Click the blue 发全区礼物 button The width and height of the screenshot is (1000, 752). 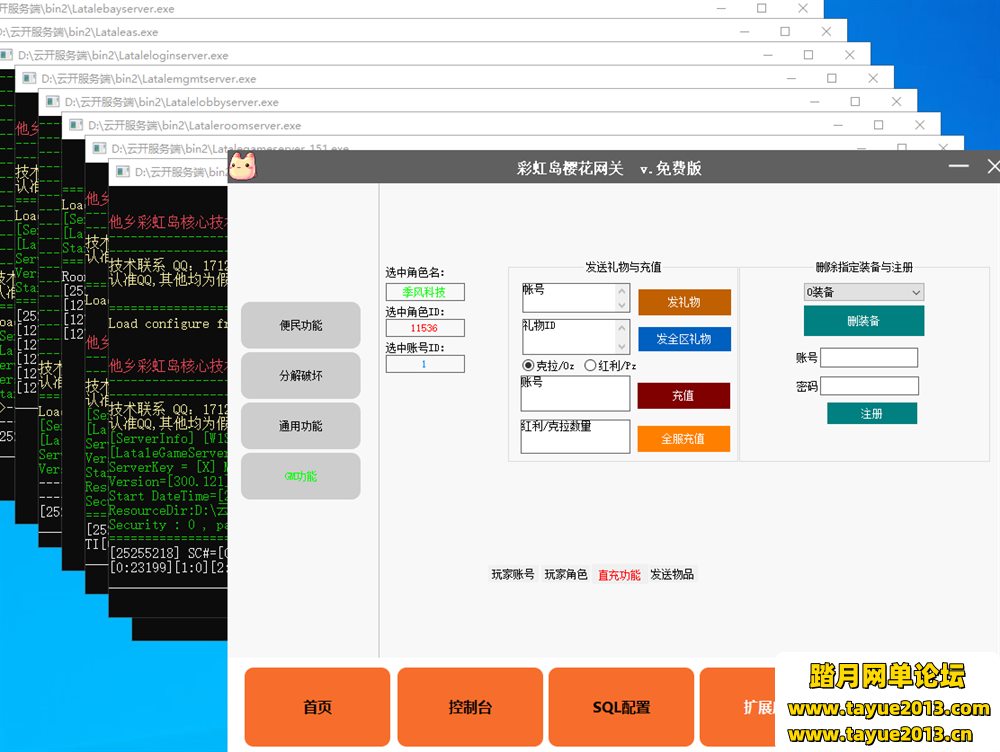tap(684, 339)
